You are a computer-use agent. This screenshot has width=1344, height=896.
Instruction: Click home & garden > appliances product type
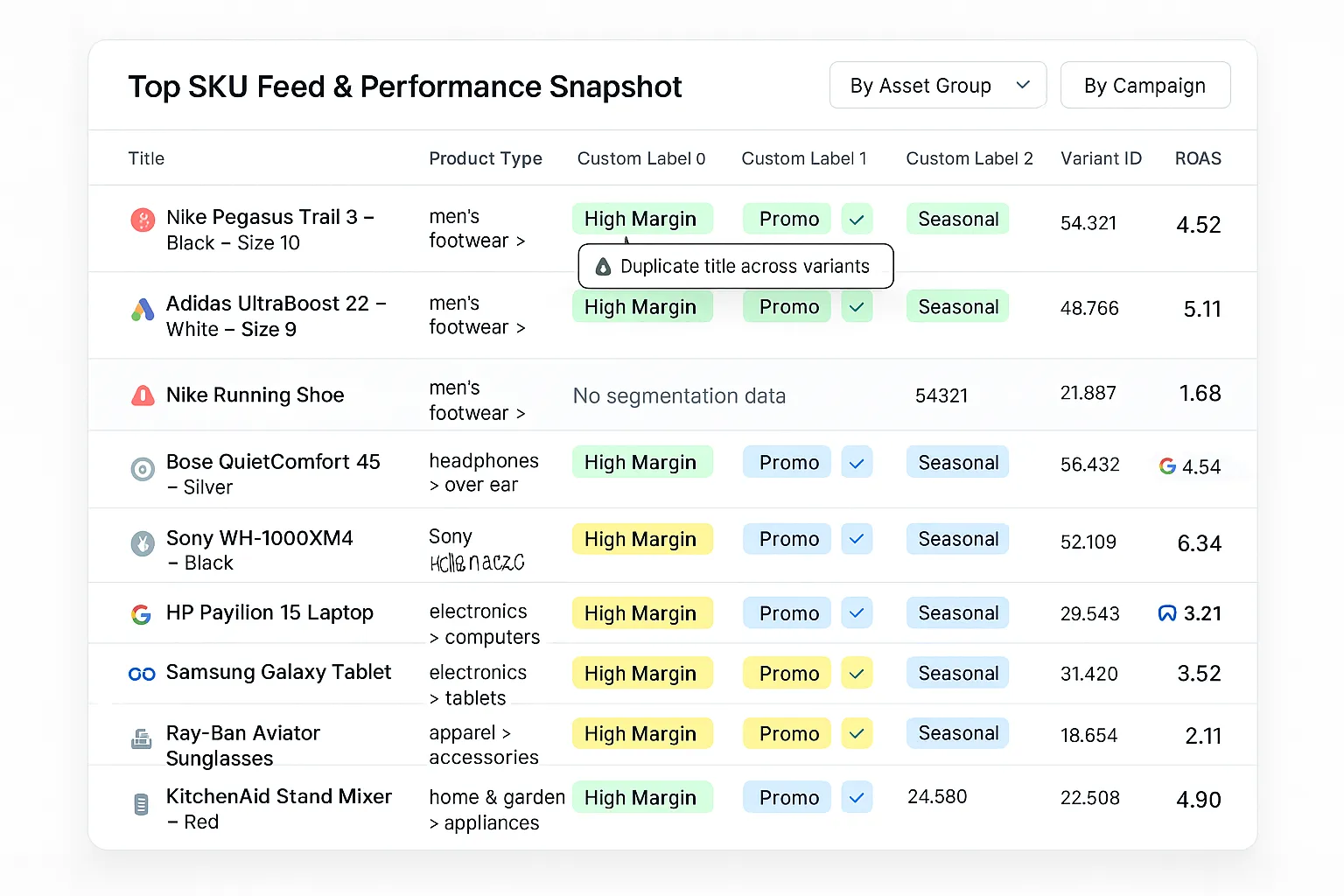tap(496, 810)
